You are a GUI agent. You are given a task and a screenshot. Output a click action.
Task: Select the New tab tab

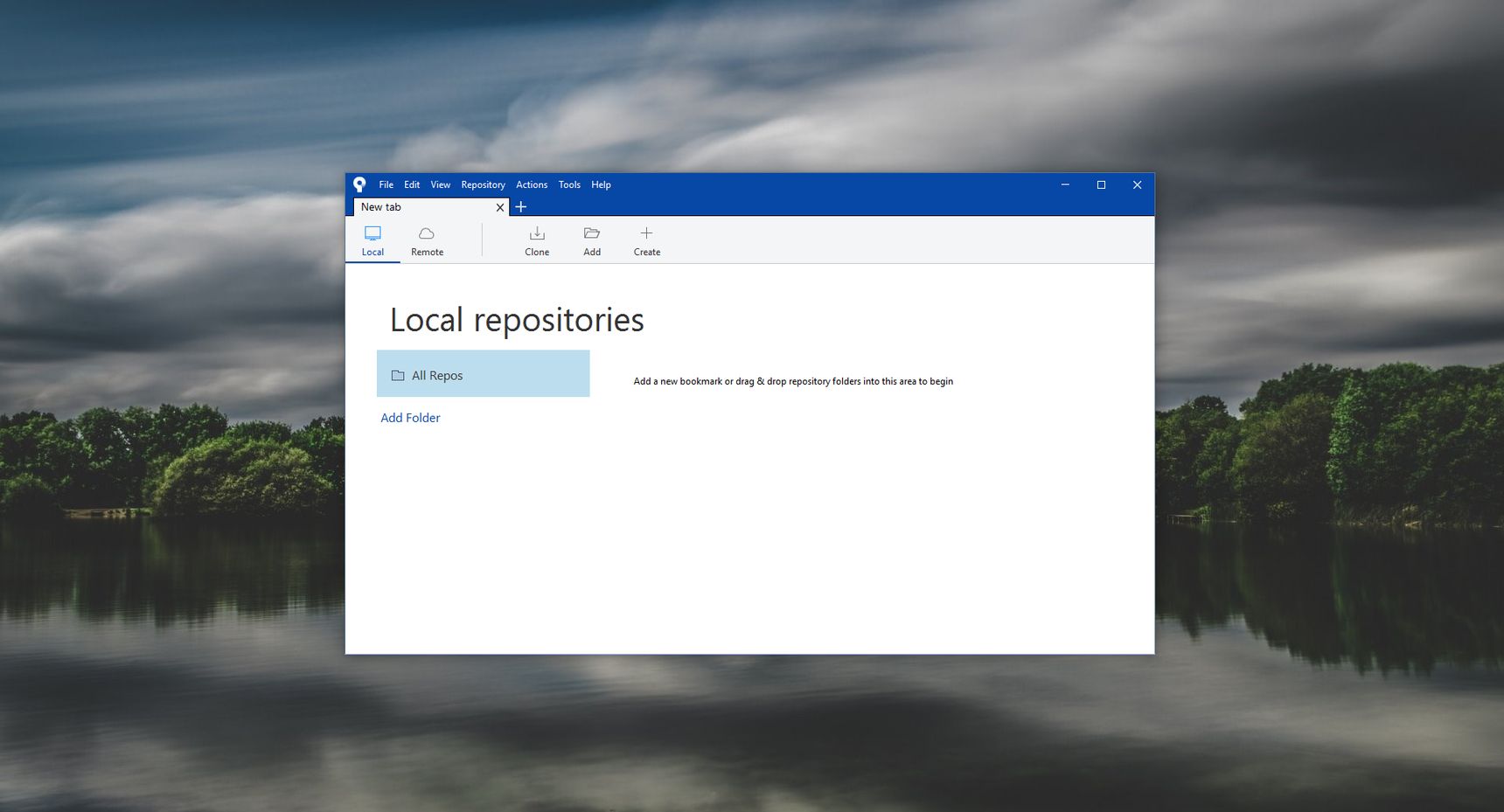[431, 207]
